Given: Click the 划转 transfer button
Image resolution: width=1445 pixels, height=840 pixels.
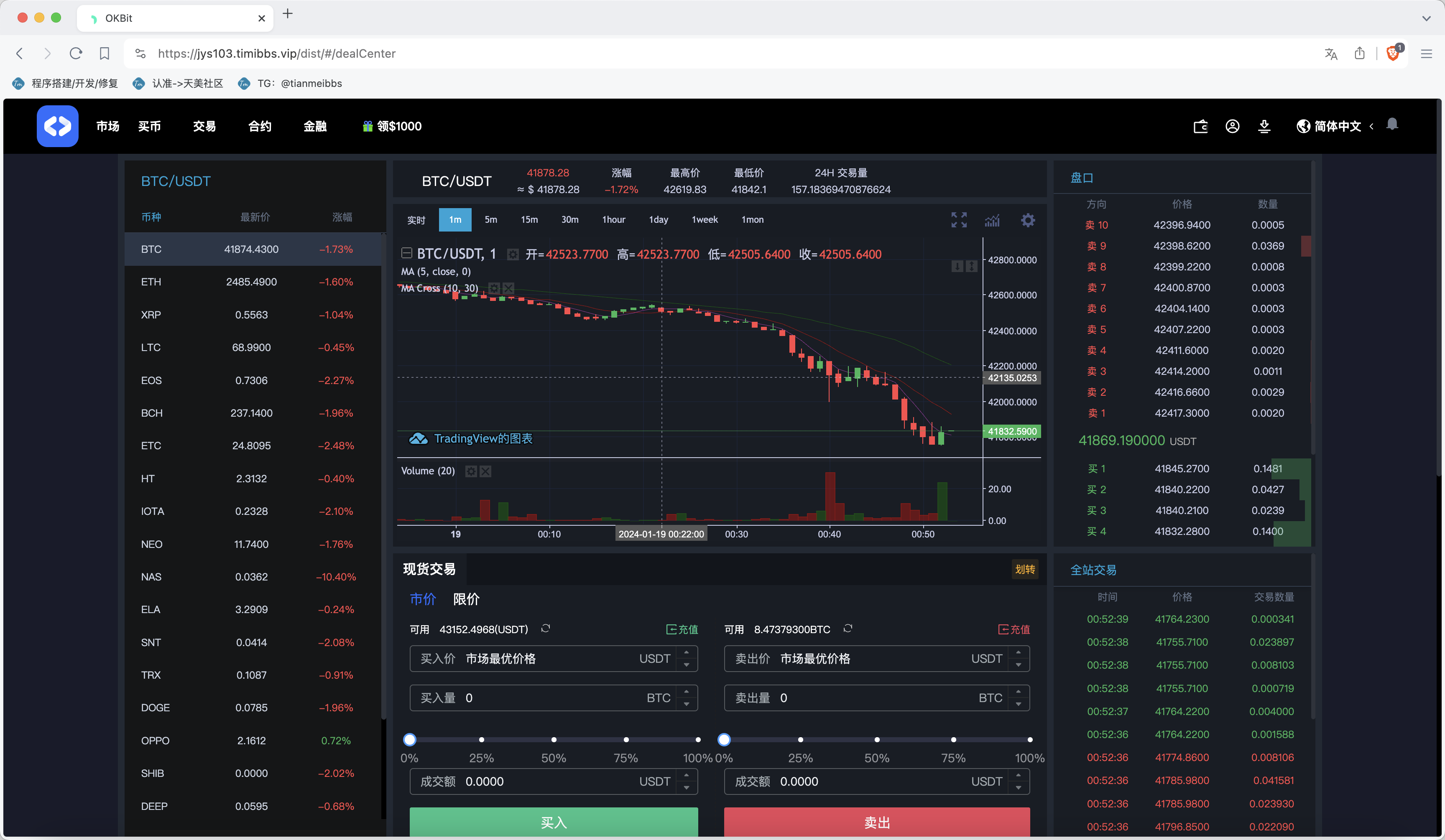Looking at the screenshot, I should (1025, 570).
